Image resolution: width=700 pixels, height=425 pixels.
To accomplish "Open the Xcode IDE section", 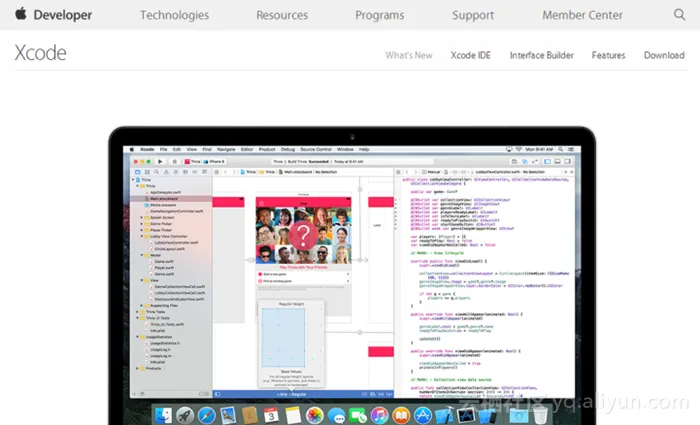I will coord(471,55).
